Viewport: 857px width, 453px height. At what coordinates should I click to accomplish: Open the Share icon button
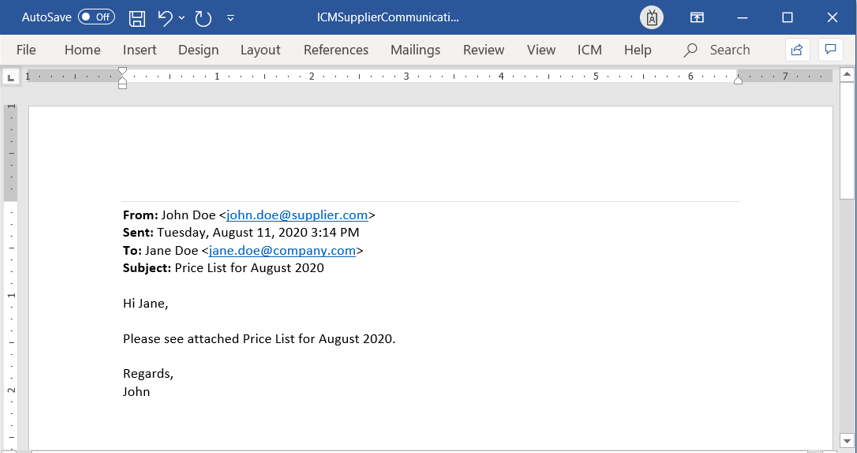797,50
